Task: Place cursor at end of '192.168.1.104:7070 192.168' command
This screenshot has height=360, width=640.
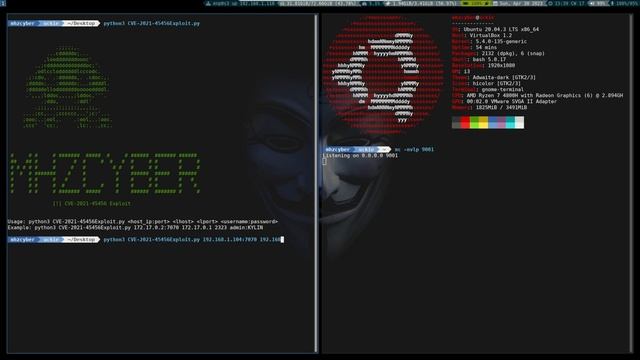Action: pos(281,240)
